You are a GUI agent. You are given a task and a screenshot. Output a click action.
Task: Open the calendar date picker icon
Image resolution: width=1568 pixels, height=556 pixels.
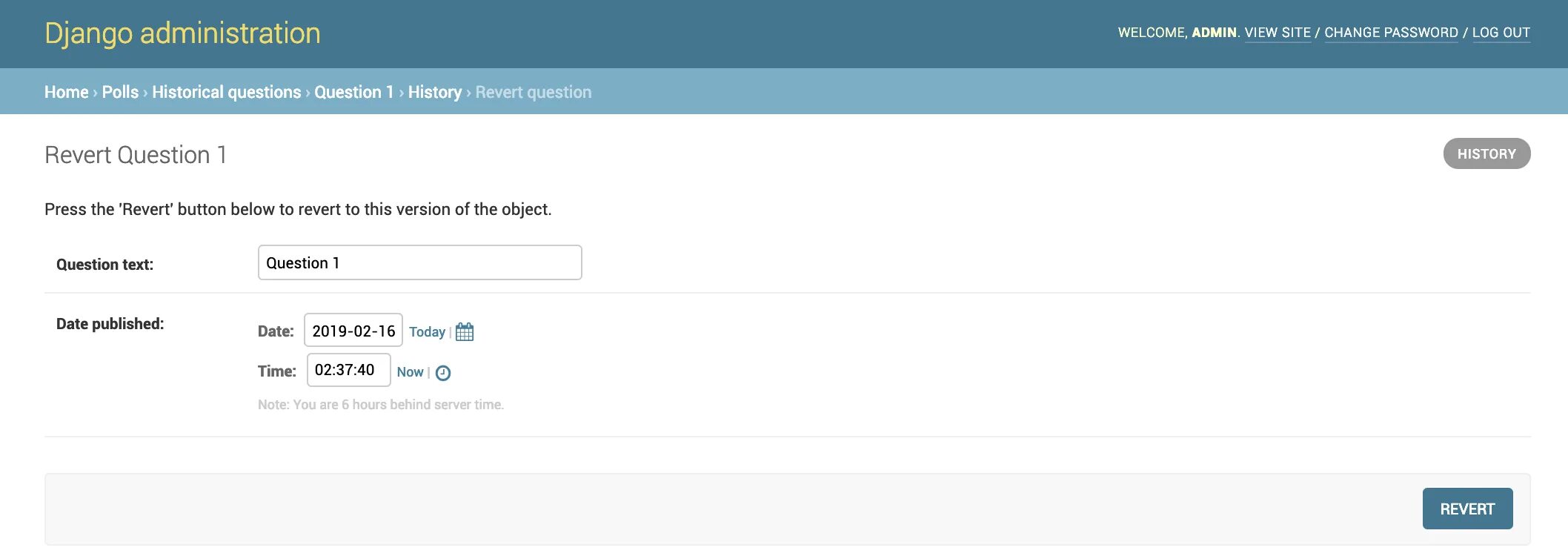pyautogui.click(x=465, y=331)
